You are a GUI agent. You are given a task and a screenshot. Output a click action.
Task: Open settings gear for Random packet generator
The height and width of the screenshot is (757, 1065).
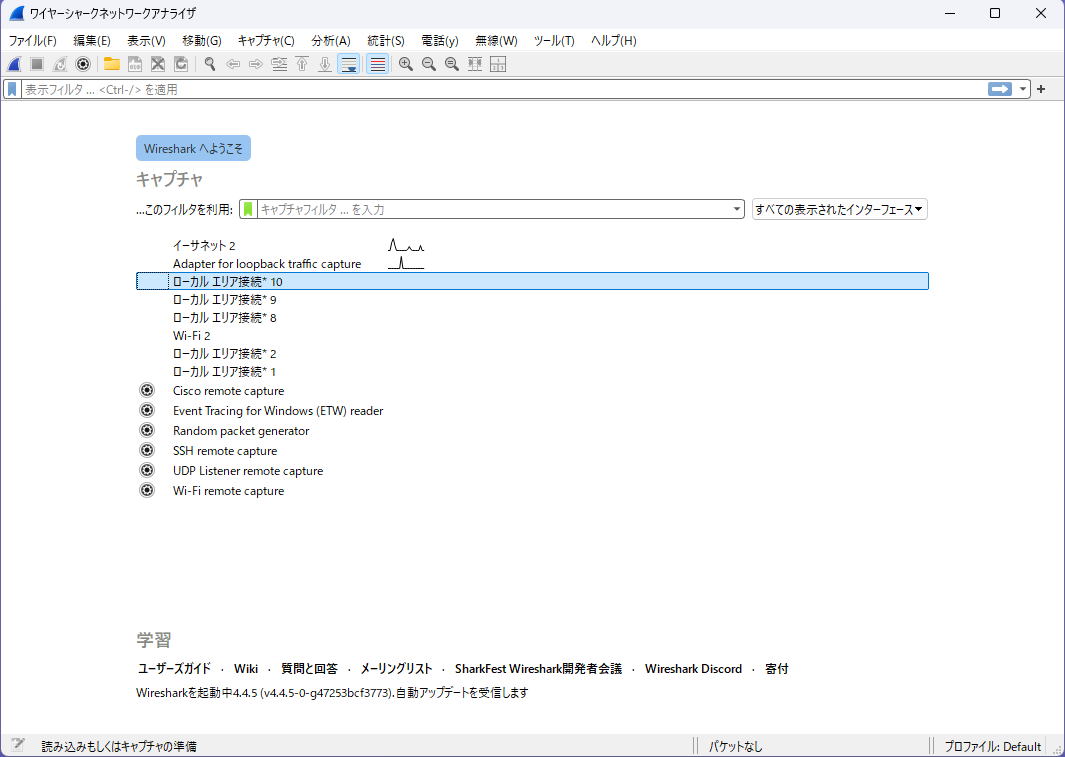click(x=147, y=430)
